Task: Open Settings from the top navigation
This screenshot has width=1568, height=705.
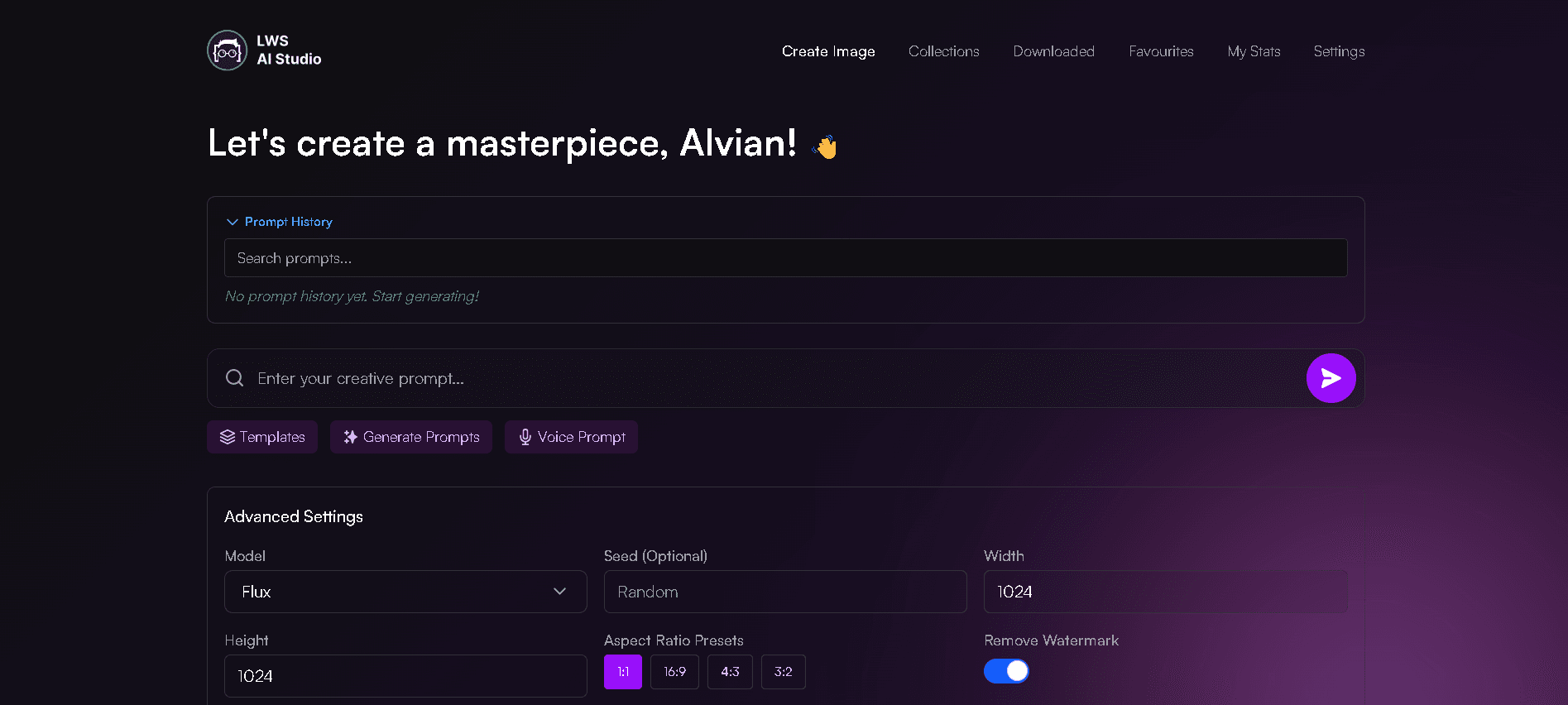Action: (1339, 51)
